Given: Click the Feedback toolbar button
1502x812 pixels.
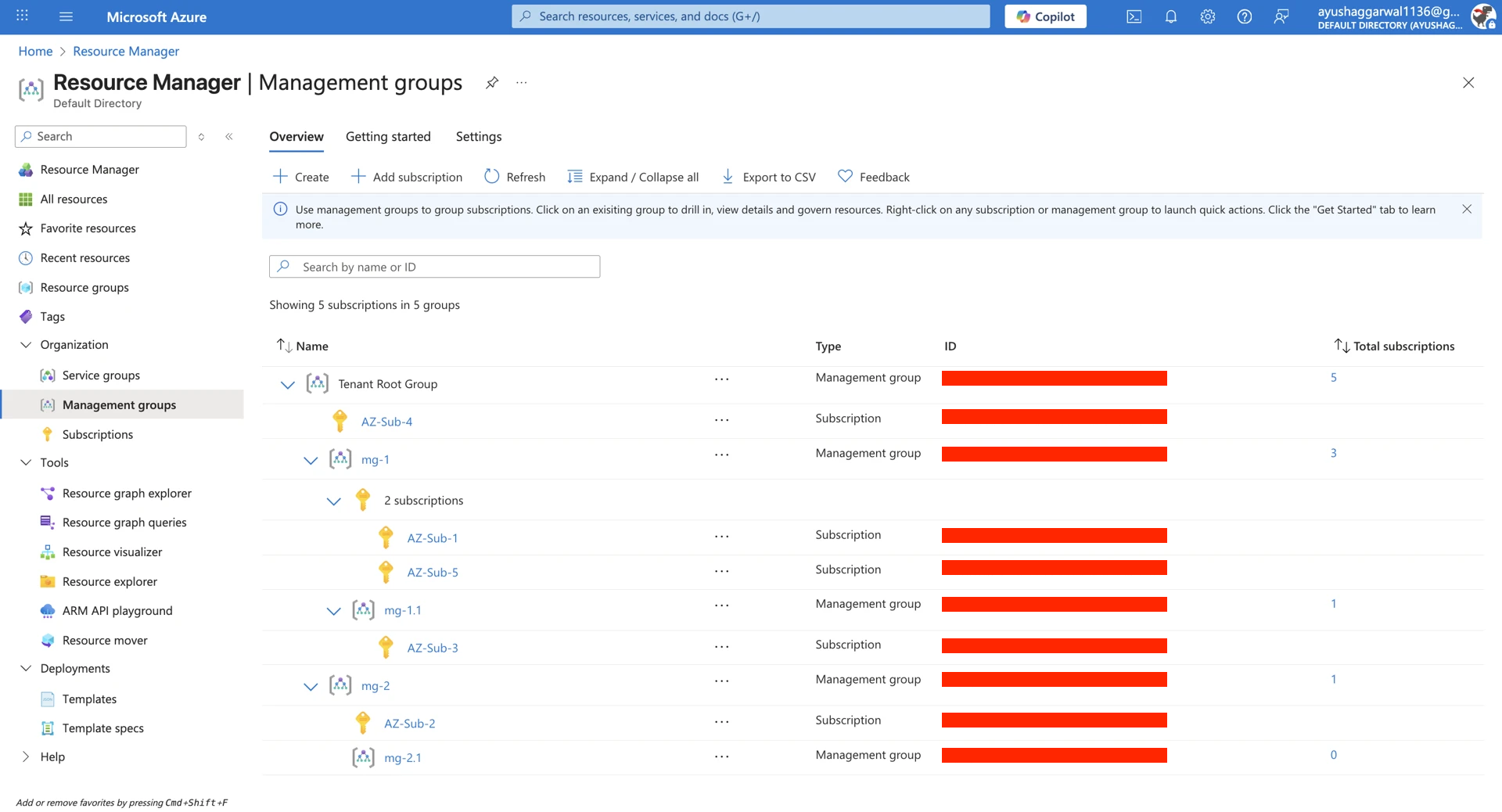Looking at the screenshot, I should tap(874, 177).
